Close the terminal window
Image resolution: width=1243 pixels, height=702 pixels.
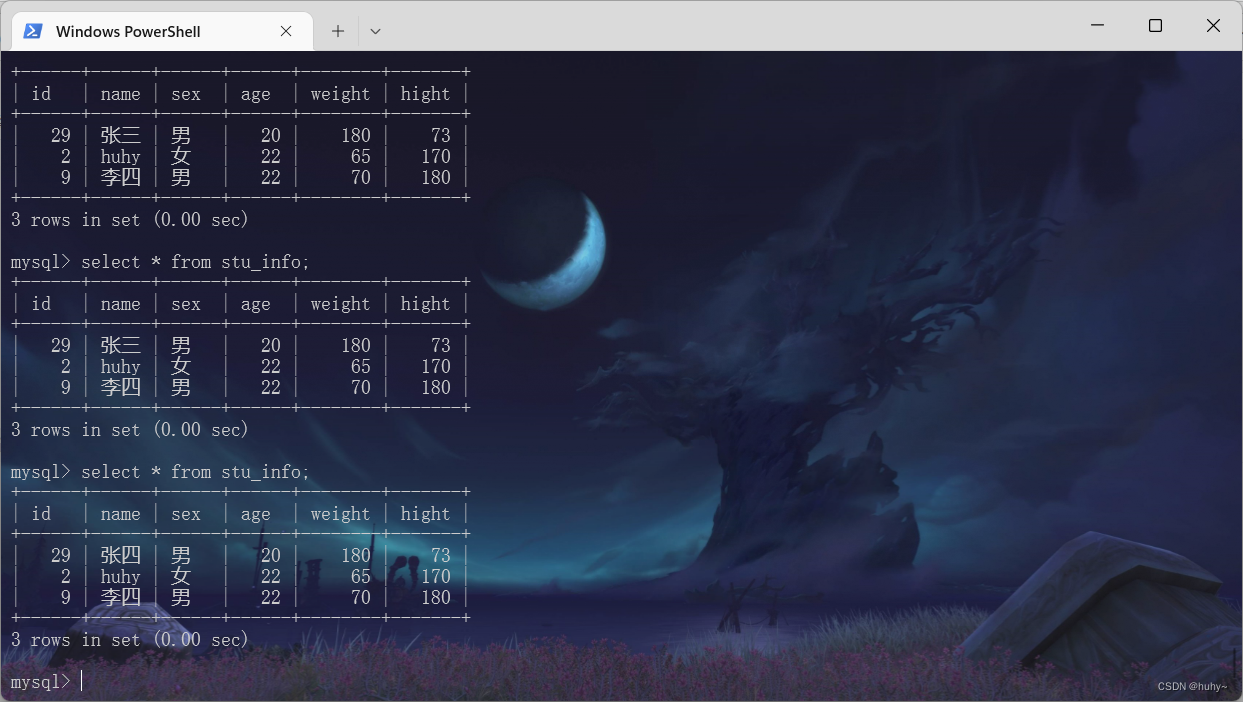(x=1213, y=26)
